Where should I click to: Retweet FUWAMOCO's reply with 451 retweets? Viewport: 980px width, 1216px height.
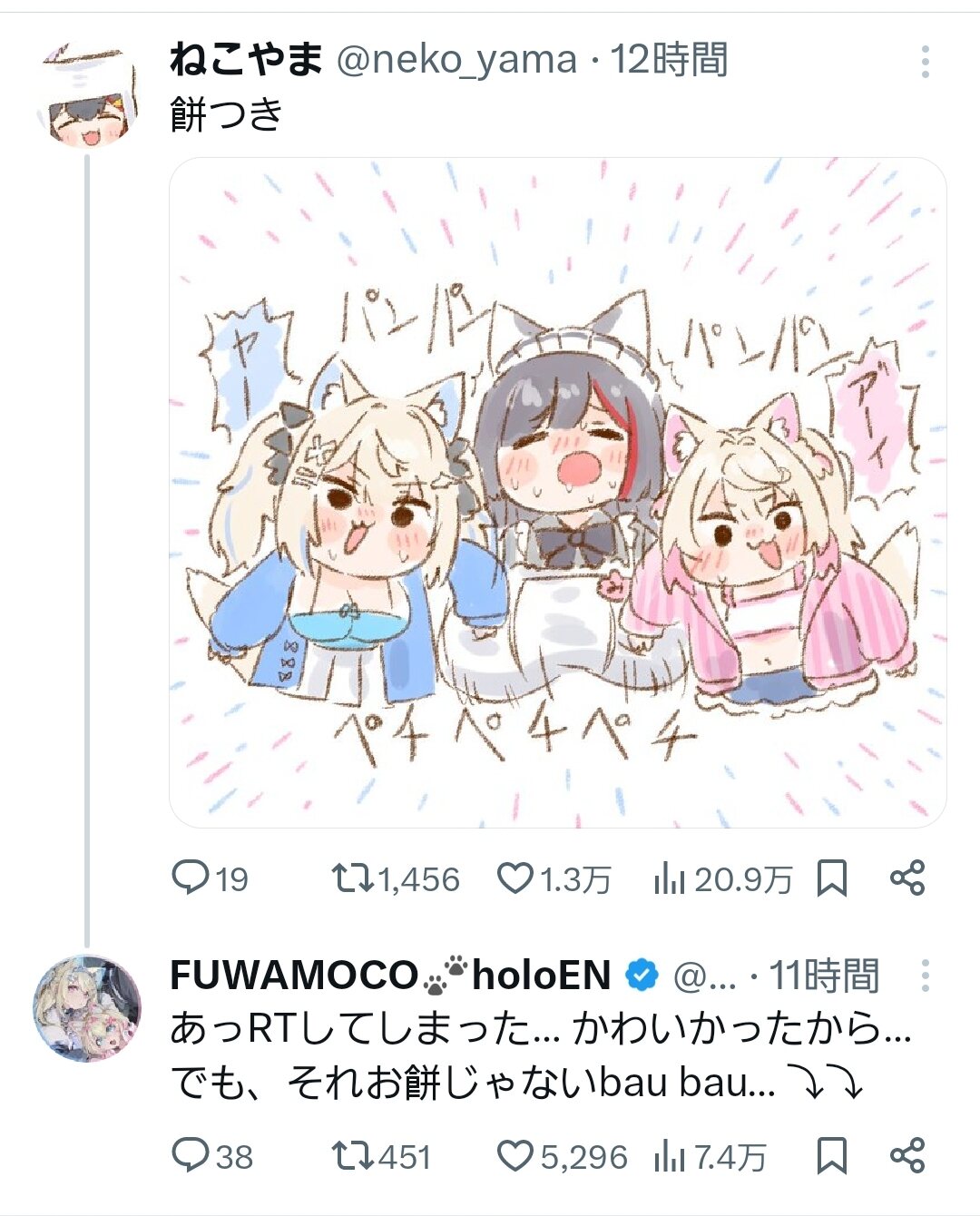381,1156
